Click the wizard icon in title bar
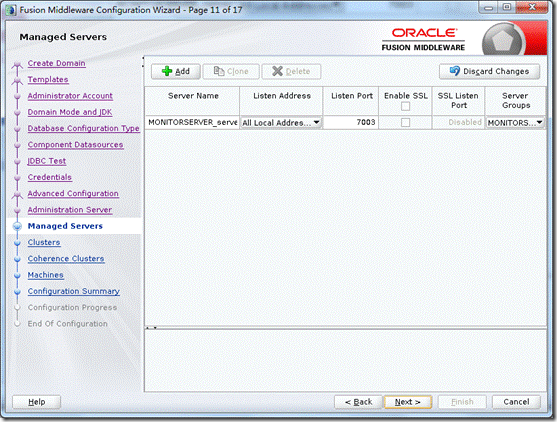This screenshot has height=422, width=557. tap(11, 10)
